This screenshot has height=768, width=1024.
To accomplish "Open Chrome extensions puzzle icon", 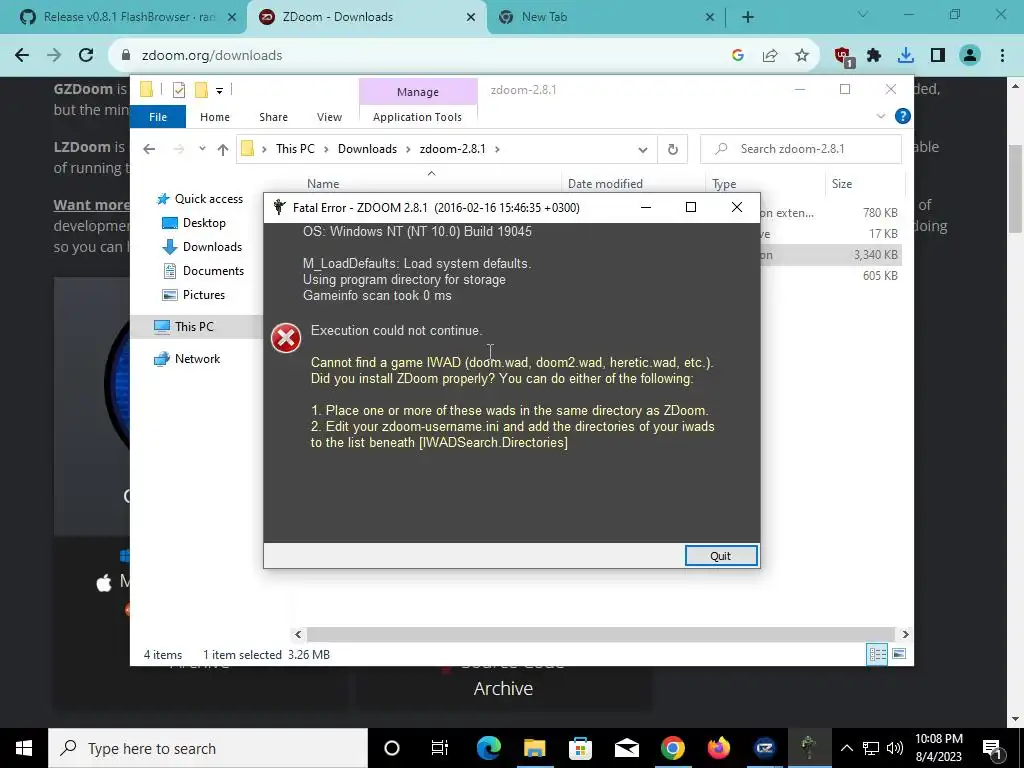I will click(x=874, y=56).
